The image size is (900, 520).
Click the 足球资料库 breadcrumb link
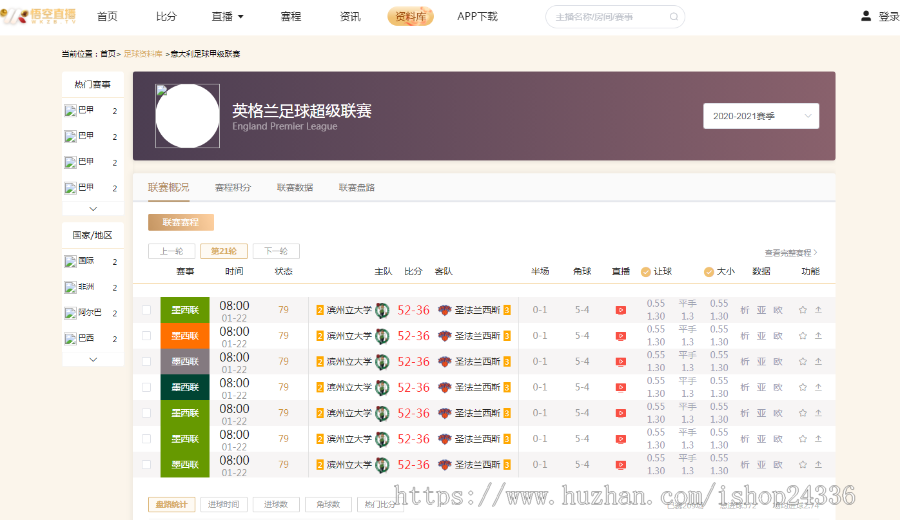coord(143,54)
